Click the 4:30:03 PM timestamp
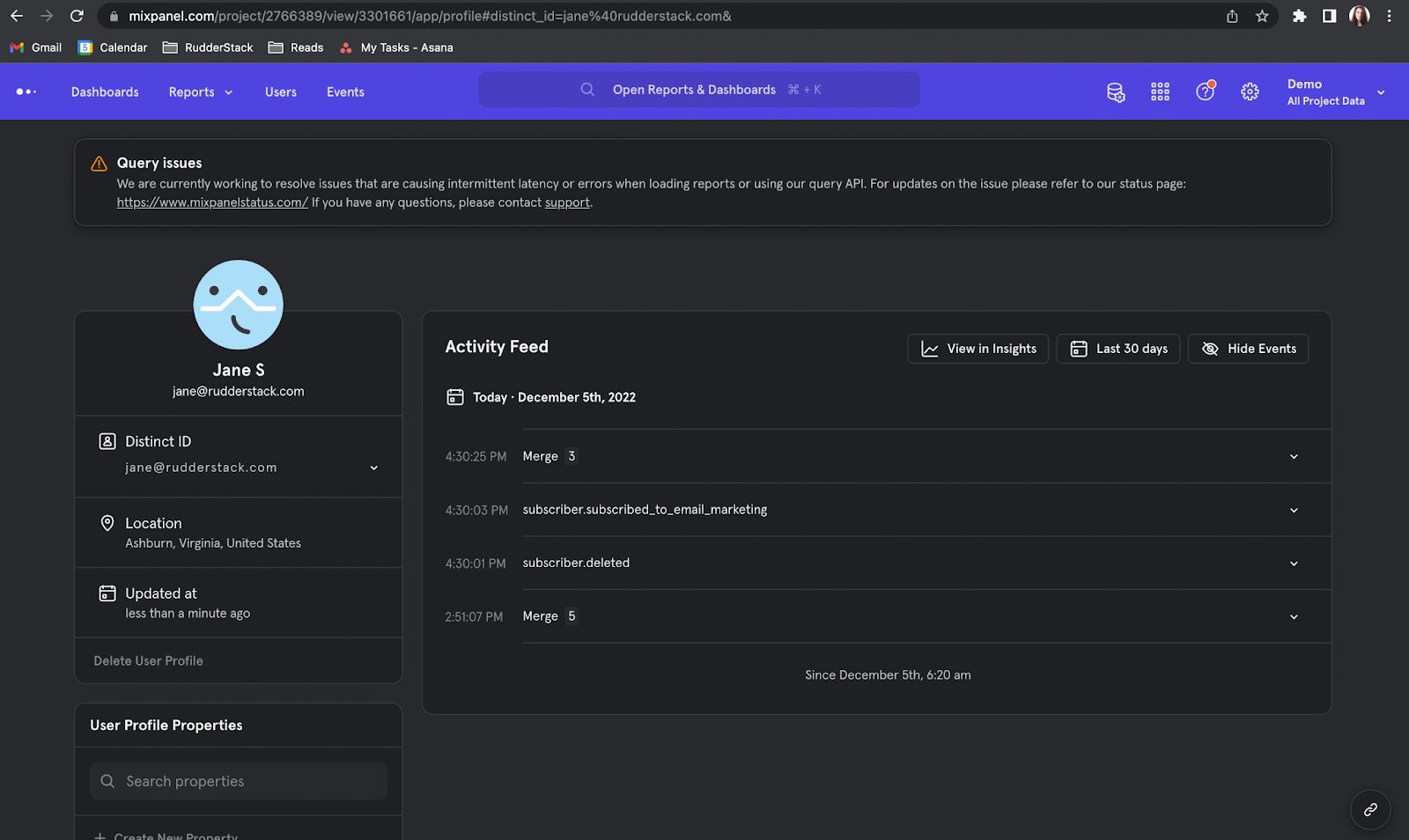Viewport: 1409px width, 840px height. (476, 511)
